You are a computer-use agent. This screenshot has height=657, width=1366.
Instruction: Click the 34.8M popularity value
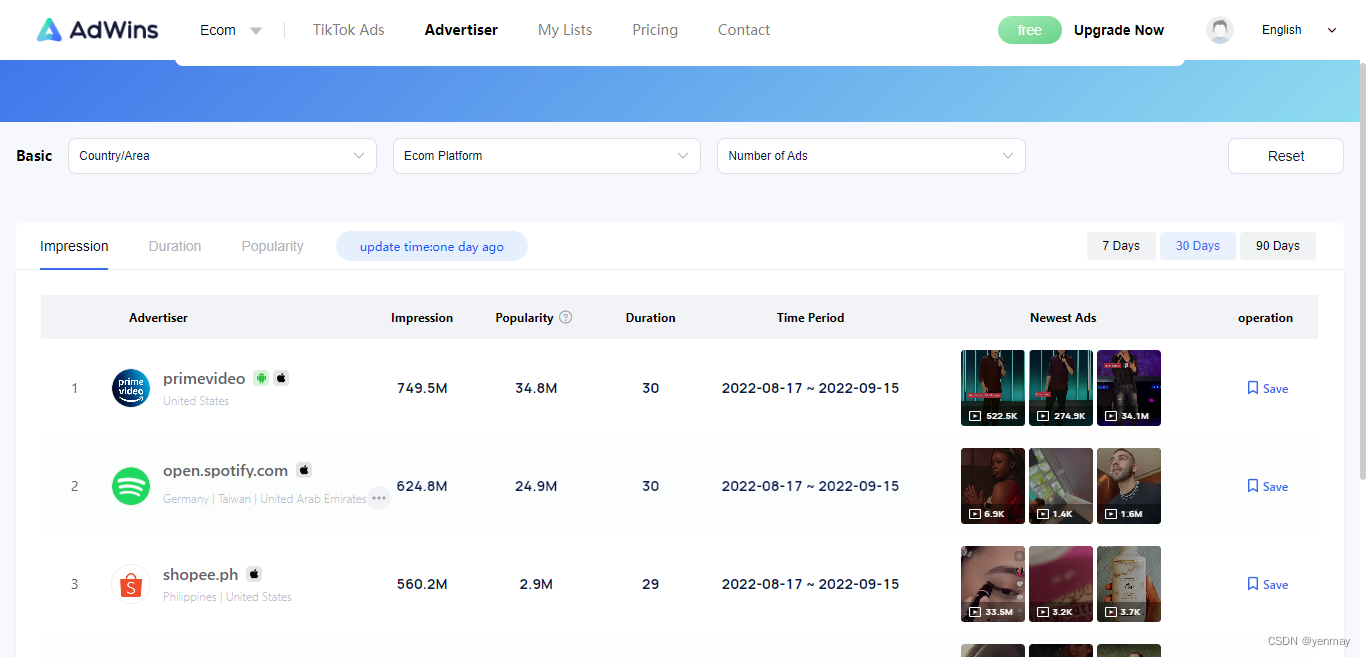click(536, 388)
